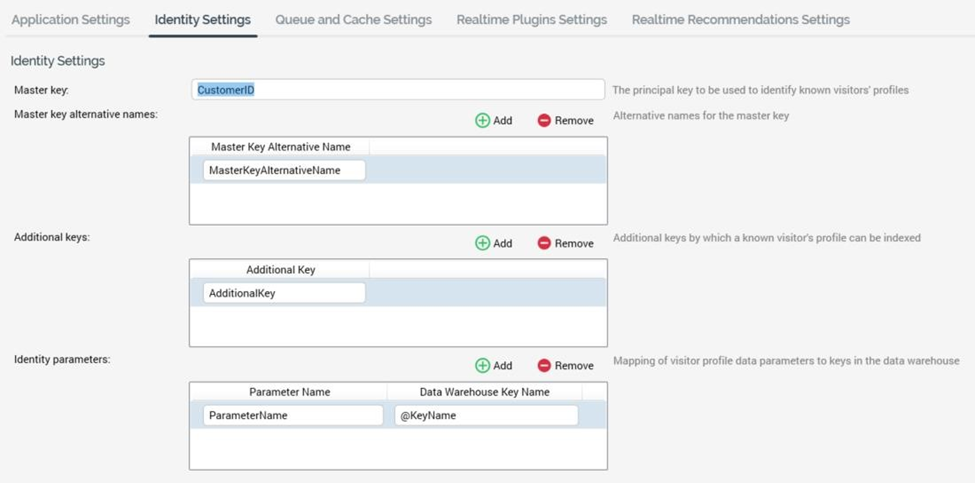Edit the AdditionalKey cell
The image size is (975, 483).
[x=284, y=294]
